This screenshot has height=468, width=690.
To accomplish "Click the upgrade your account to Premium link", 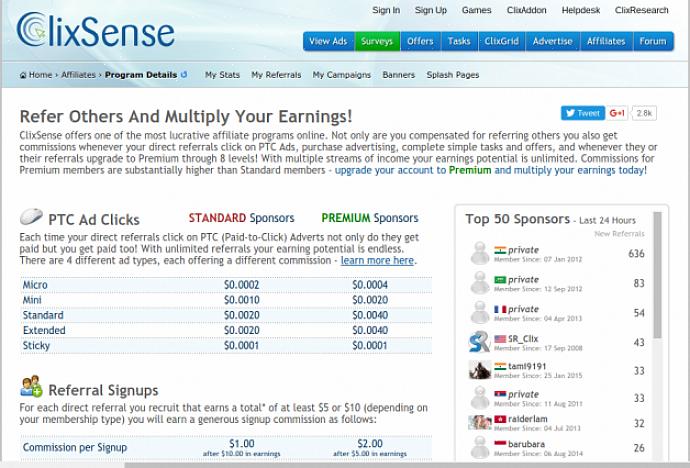I will pos(491,170).
